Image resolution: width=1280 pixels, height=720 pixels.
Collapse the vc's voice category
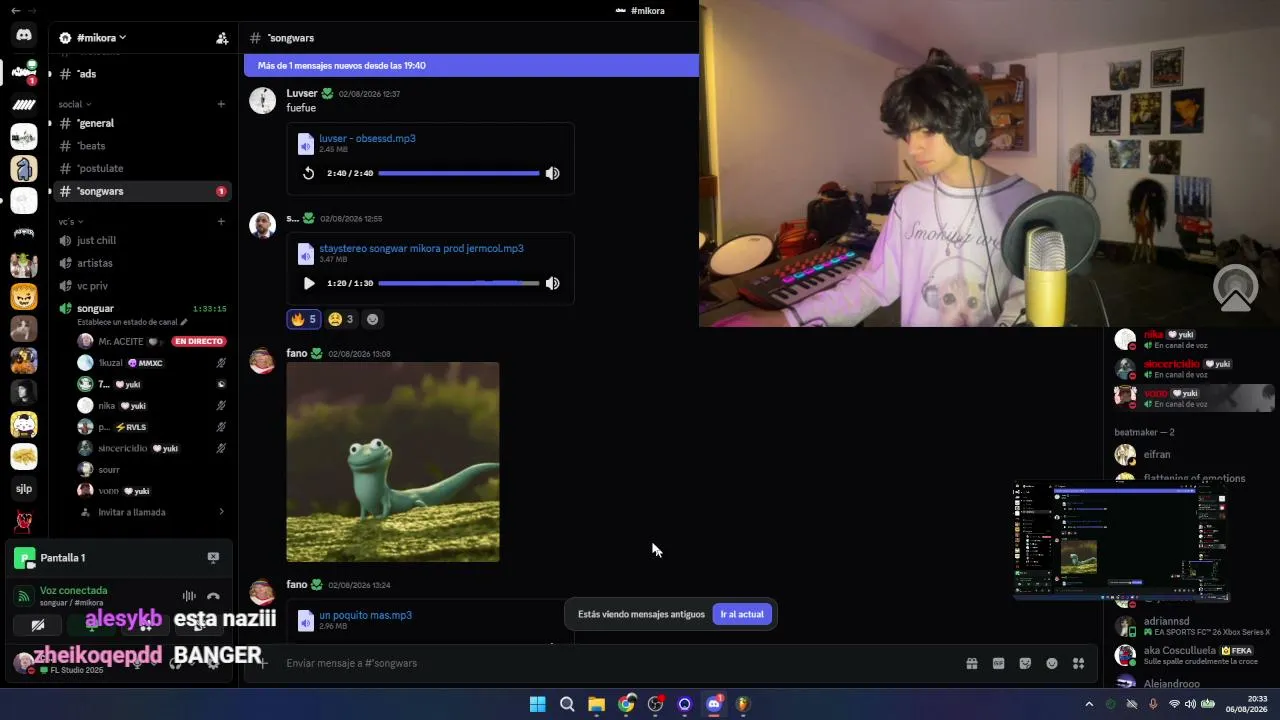click(70, 221)
